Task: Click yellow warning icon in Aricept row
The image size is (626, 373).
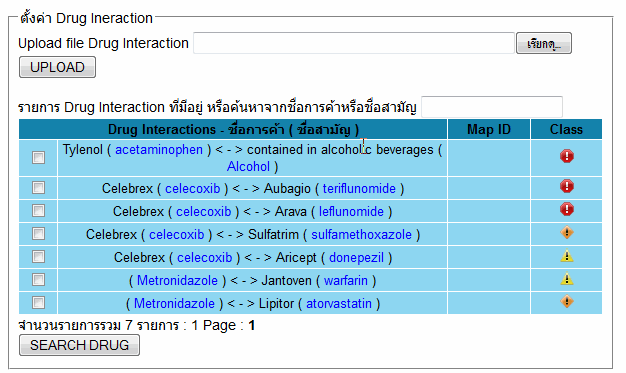Action: 567,256
